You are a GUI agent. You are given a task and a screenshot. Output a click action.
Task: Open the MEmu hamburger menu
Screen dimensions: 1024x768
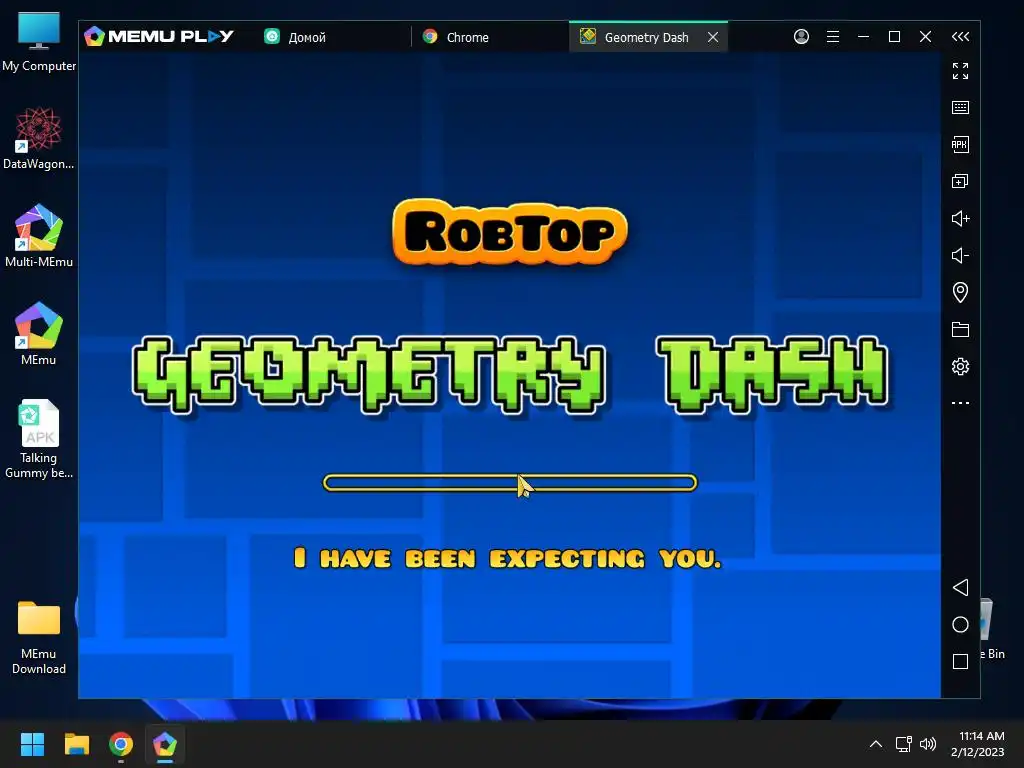(833, 37)
